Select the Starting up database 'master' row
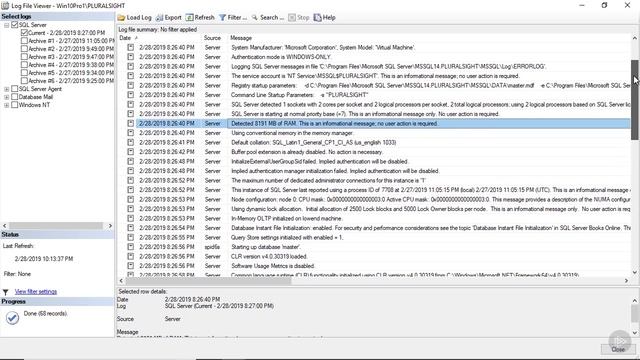Image resolution: width=640 pixels, height=360 pixels. tap(373, 247)
